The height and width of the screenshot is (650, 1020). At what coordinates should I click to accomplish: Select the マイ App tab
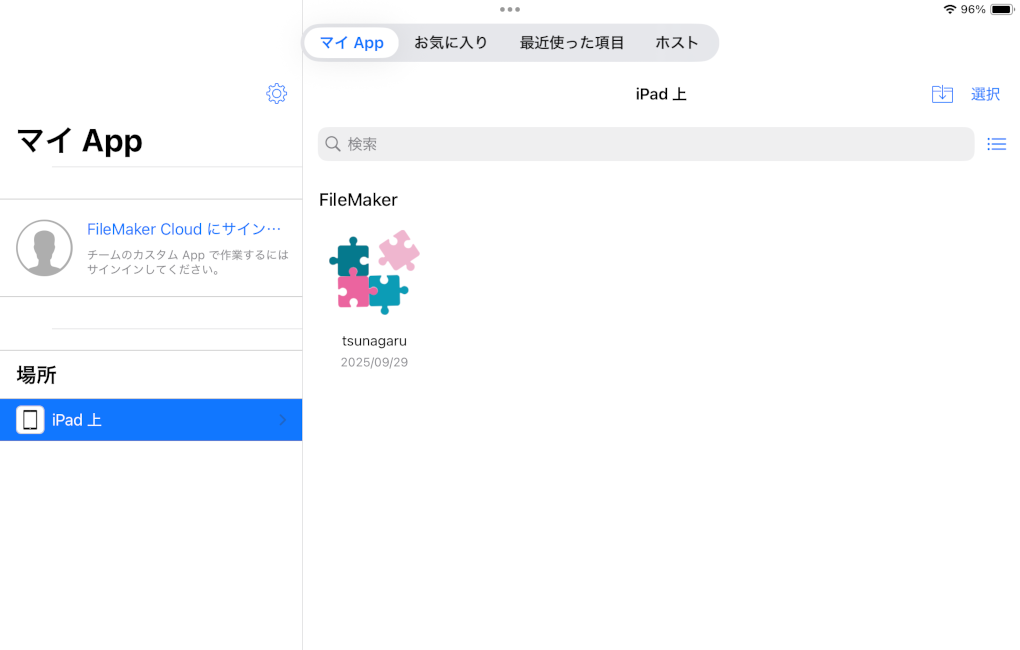tap(352, 43)
